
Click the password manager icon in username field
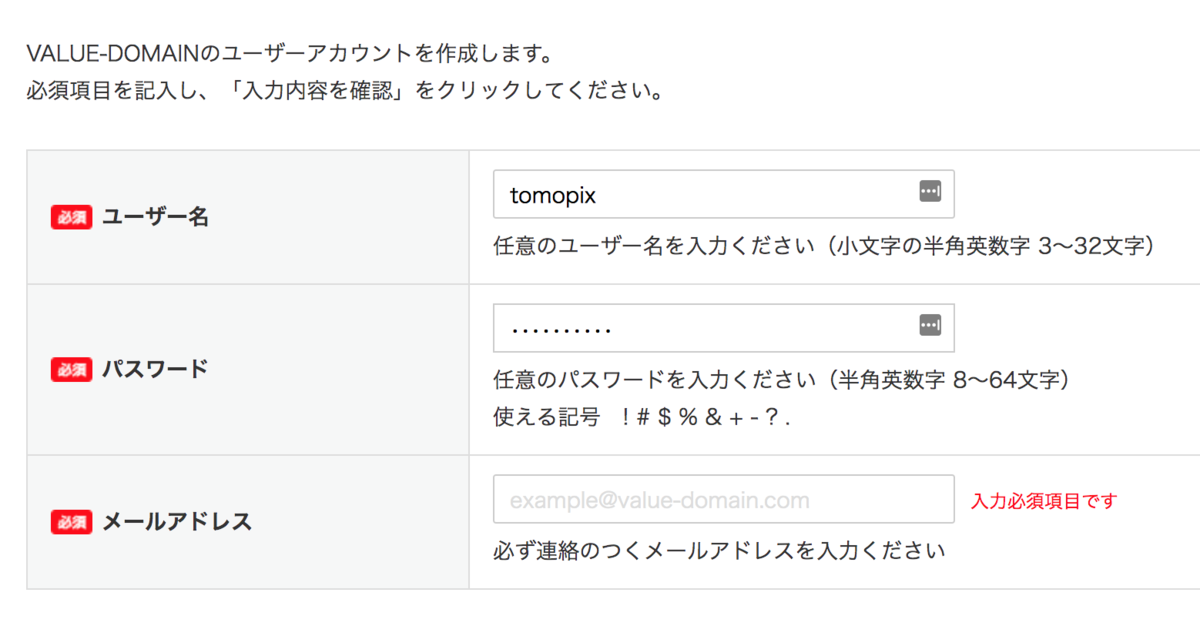tap(930, 191)
